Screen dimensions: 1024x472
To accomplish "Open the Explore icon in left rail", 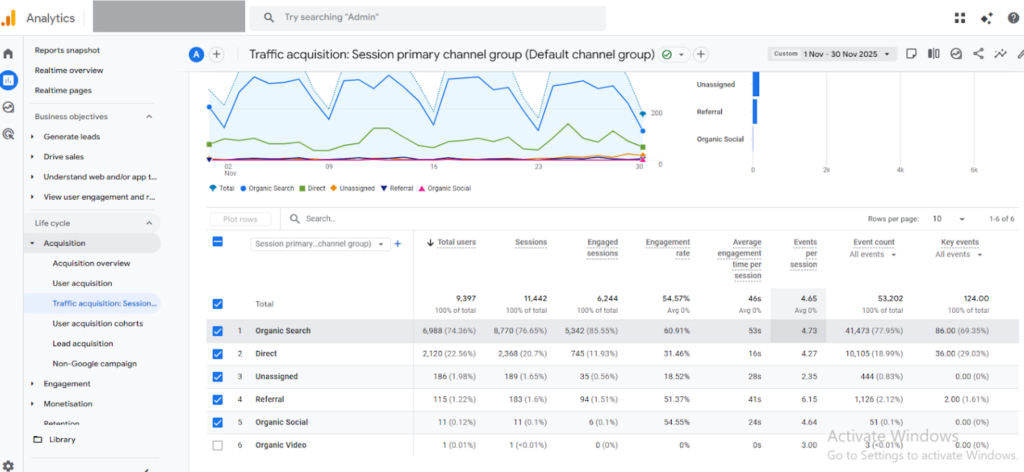I will point(9,107).
